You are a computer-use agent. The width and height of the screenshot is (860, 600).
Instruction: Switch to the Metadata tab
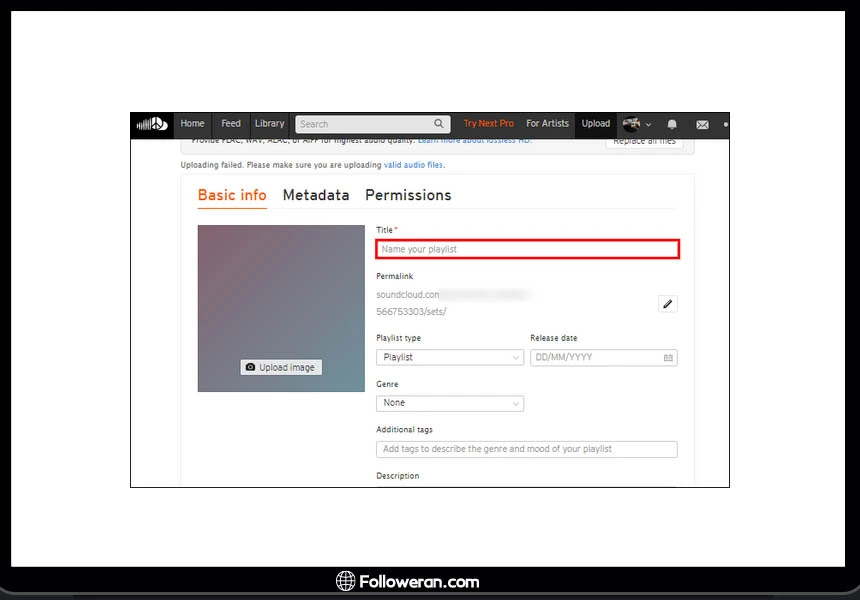click(316, 195)
